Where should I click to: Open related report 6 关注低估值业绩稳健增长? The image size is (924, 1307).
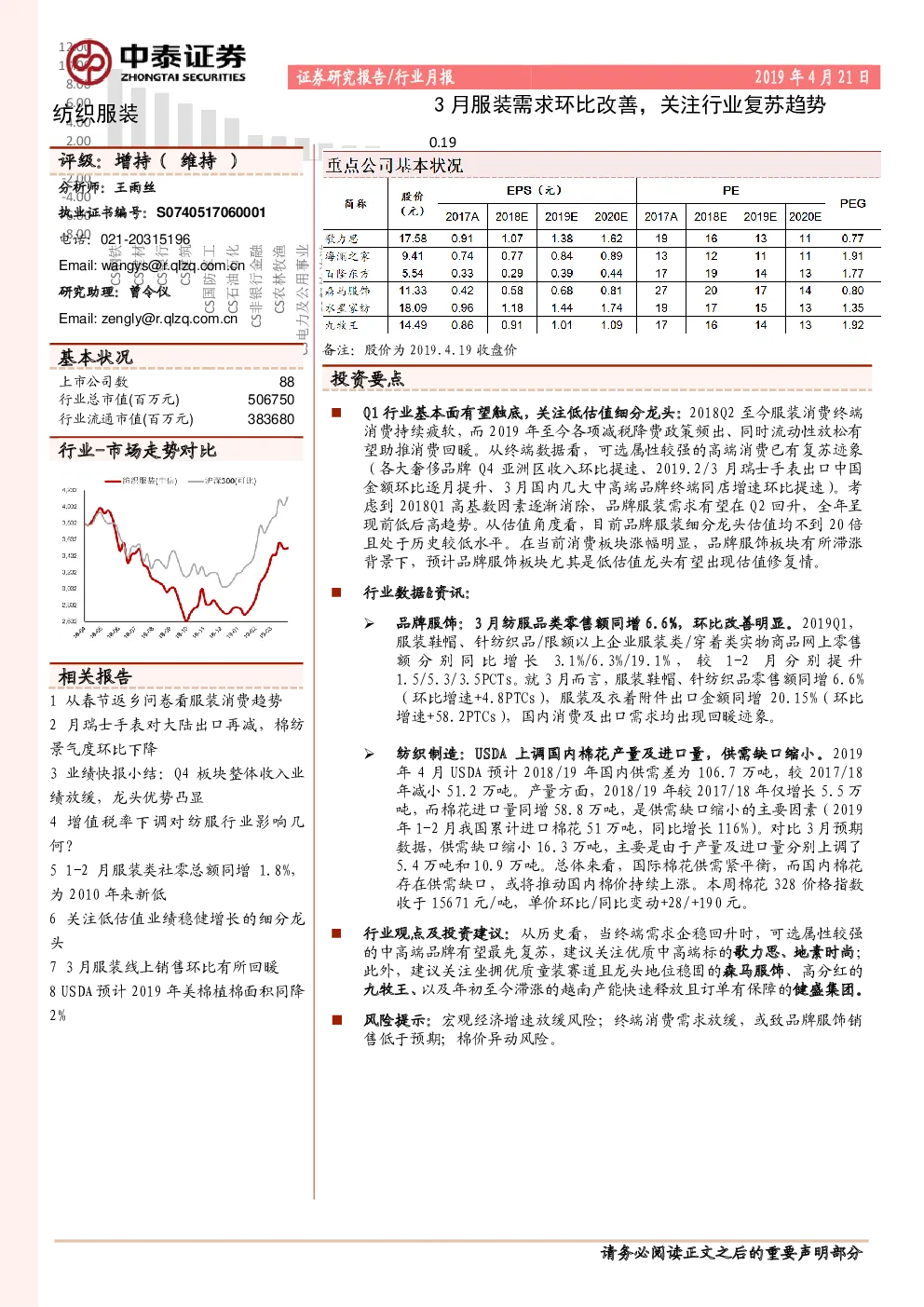coord(176,930)
